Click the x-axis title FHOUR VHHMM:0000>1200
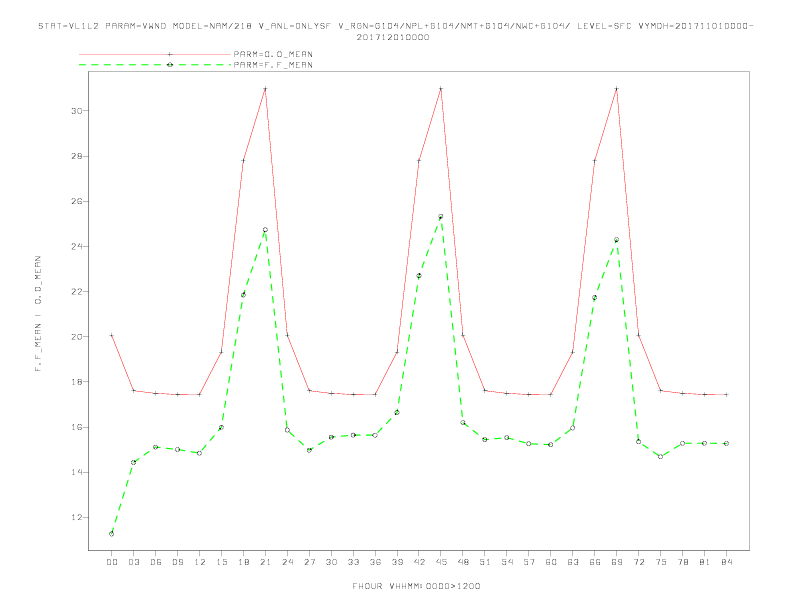Screen dimensions: 792x612 (416, 586)
